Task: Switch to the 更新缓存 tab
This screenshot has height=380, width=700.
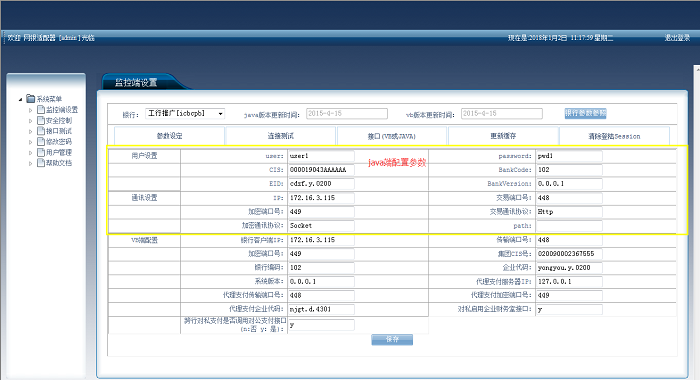Action: pyautogui.click(x=503, y=136)
